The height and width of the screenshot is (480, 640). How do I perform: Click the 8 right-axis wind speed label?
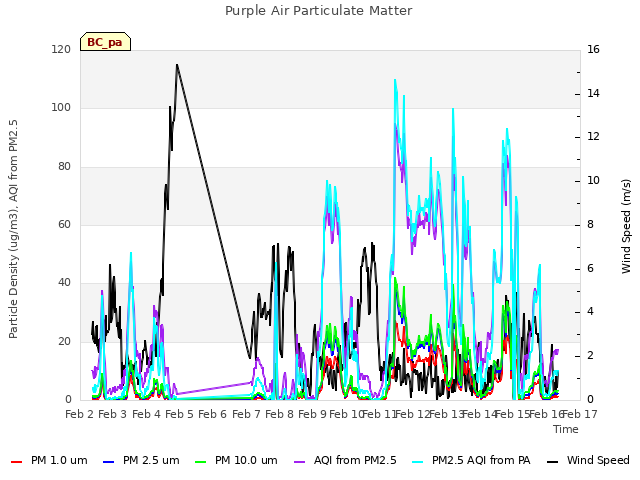point(590,224)
